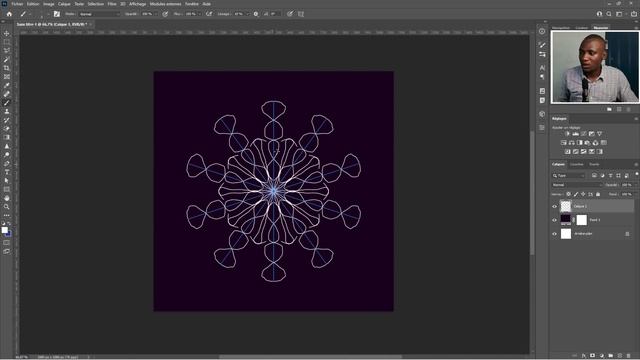The height and width of the screenshot is (360, 640).
Task: Open the collapsed Character panel icon
Action: pyautogui.click(x=542, y=67)
